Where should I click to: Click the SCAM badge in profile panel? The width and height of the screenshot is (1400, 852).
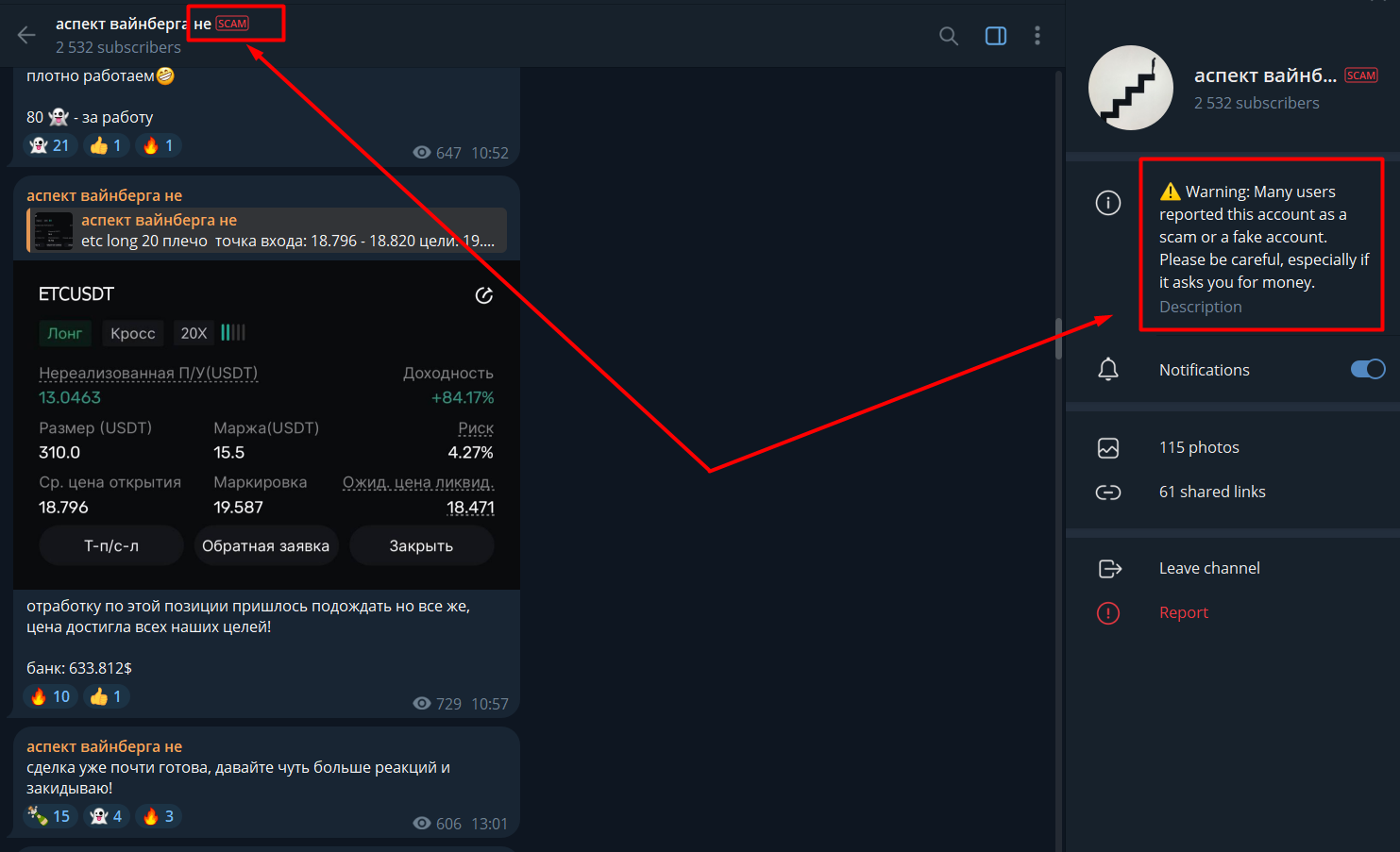(1361, 75)
